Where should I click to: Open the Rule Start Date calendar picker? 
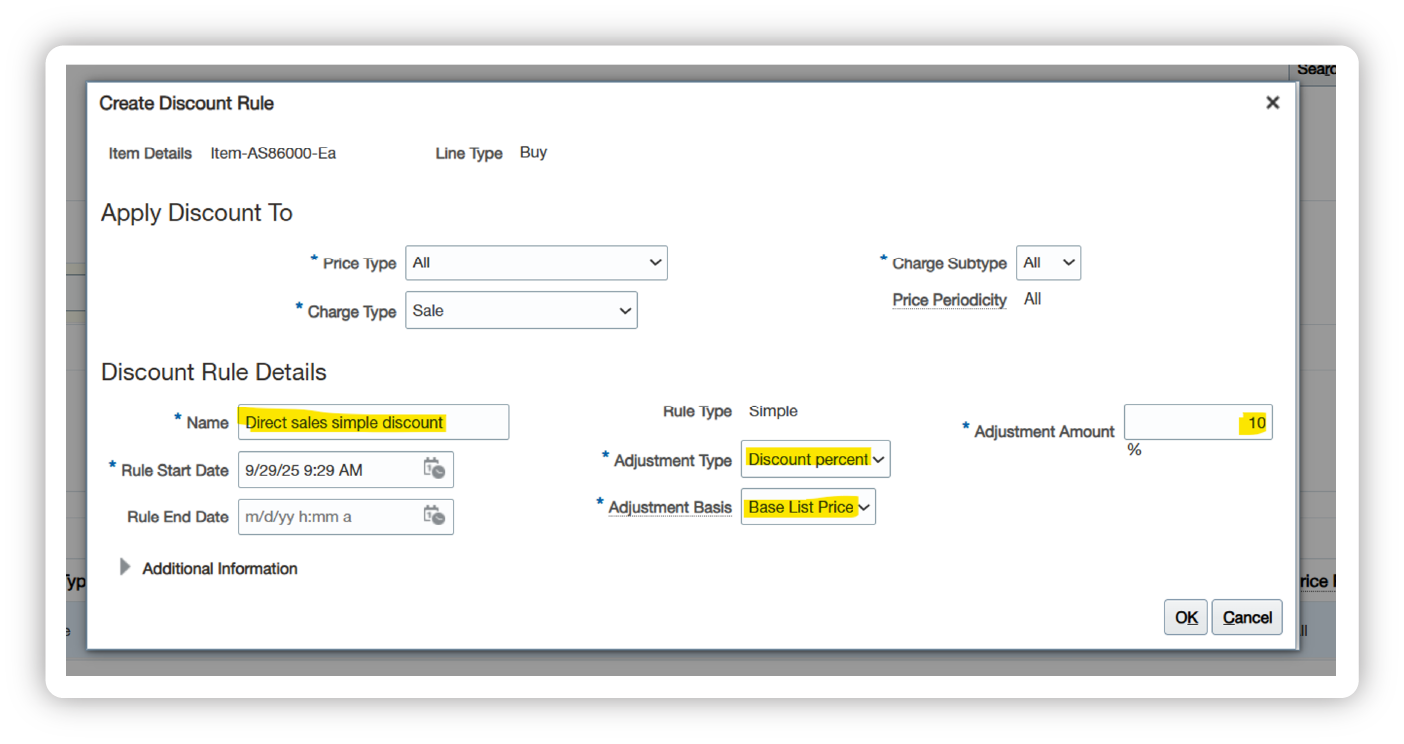(x=434, y=469)
